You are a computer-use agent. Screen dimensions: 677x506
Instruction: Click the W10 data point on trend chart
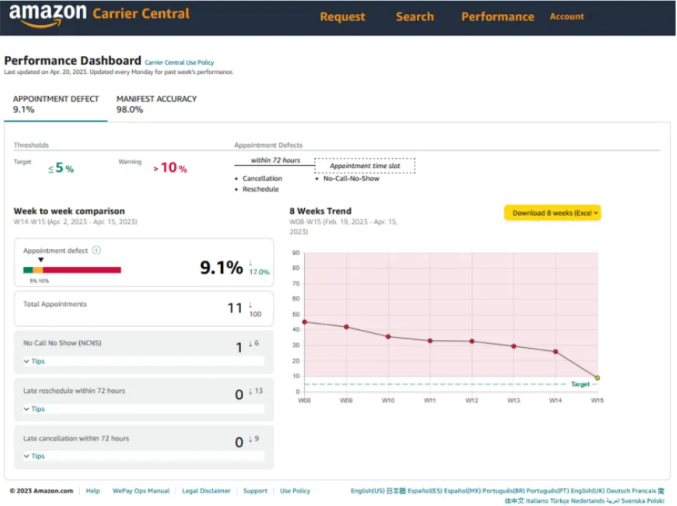388,337
